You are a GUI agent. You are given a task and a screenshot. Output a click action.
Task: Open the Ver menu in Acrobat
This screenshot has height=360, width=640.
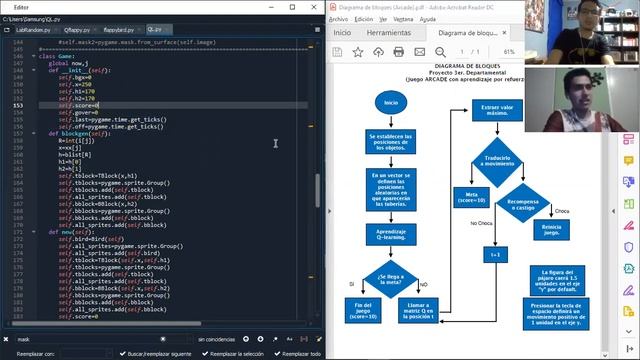pyautogui.click(x=383, y=19)
